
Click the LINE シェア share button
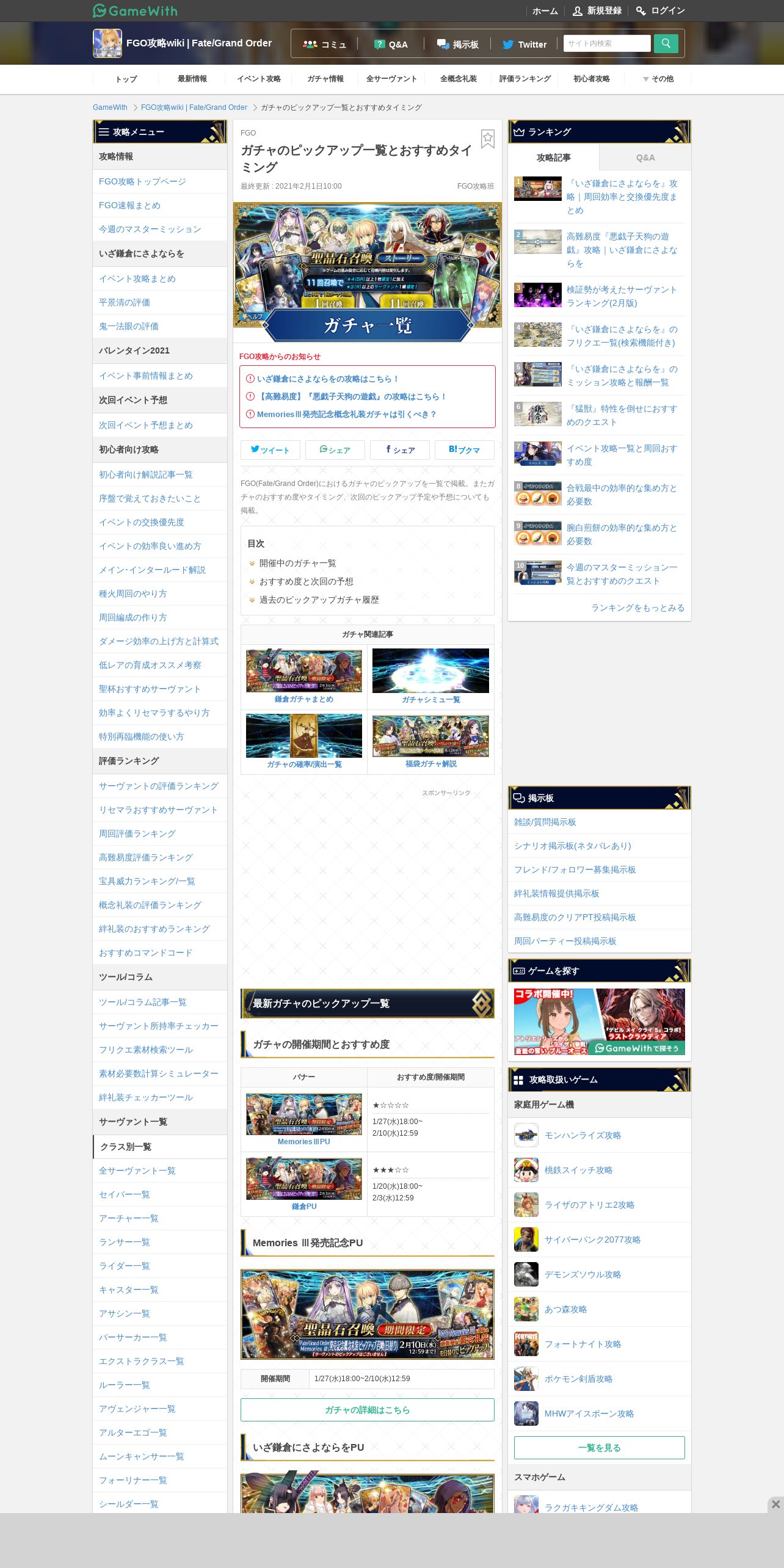click(x=335, y=450)
